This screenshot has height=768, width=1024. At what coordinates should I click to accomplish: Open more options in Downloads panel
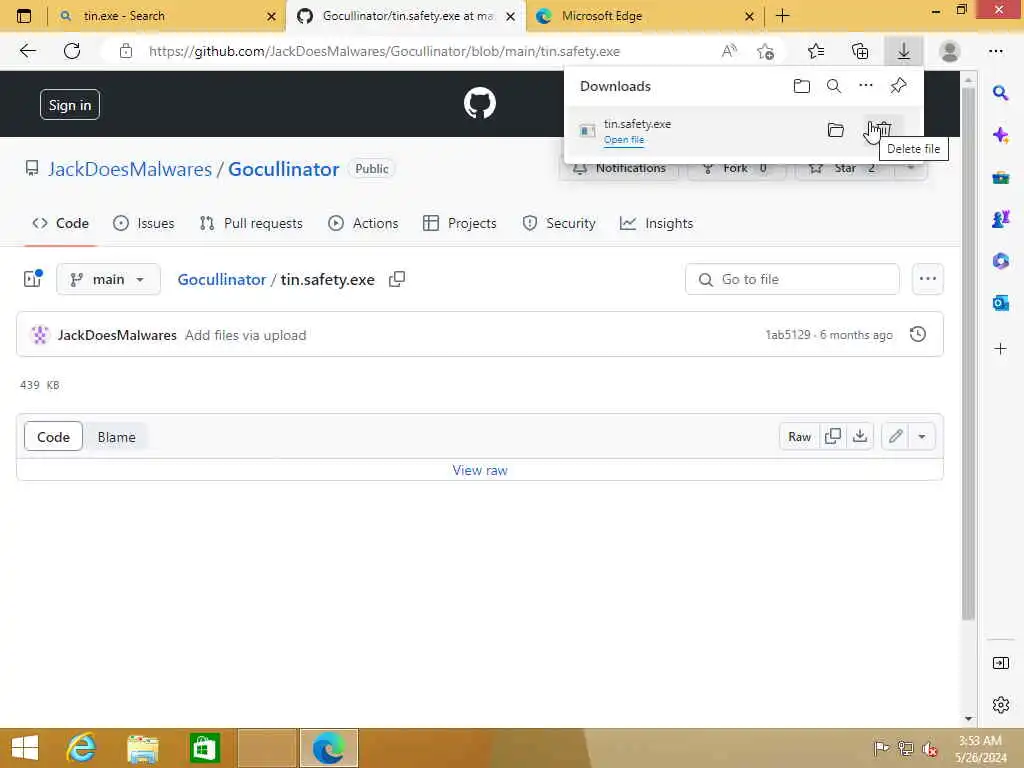[866, 86]
